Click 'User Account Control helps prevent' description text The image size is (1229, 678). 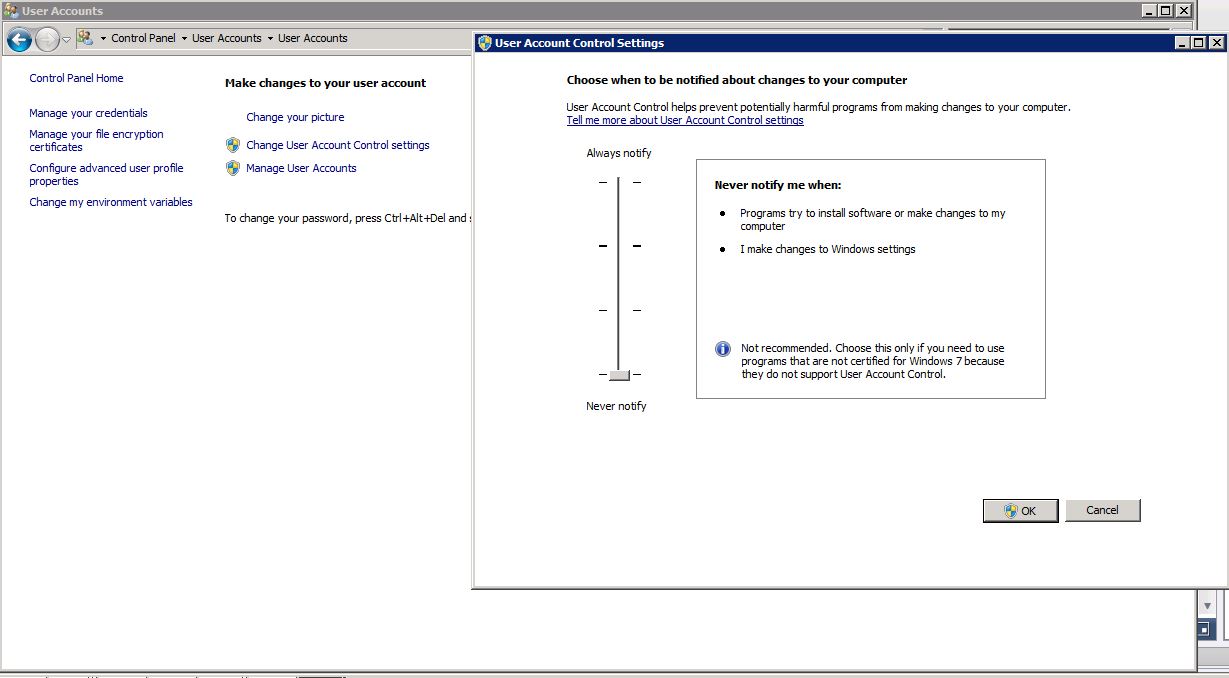(818, 107)
